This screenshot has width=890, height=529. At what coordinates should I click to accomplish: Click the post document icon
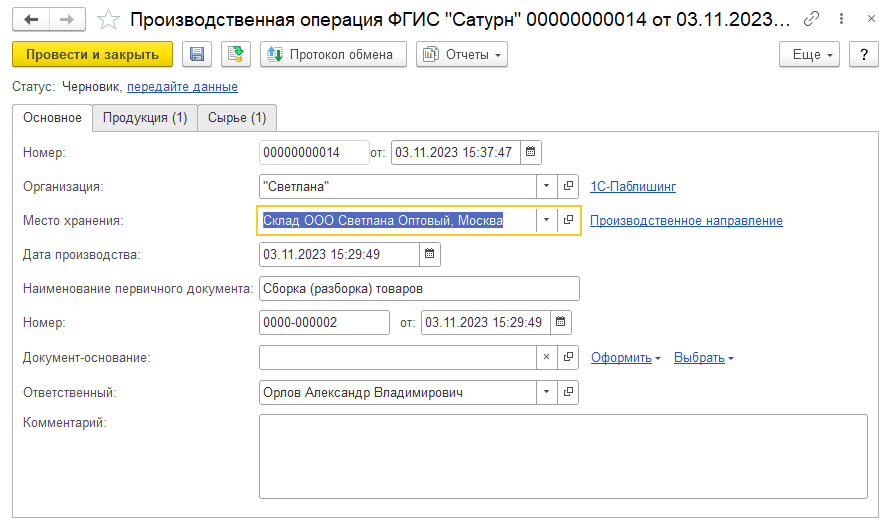(x=236, y=55)
